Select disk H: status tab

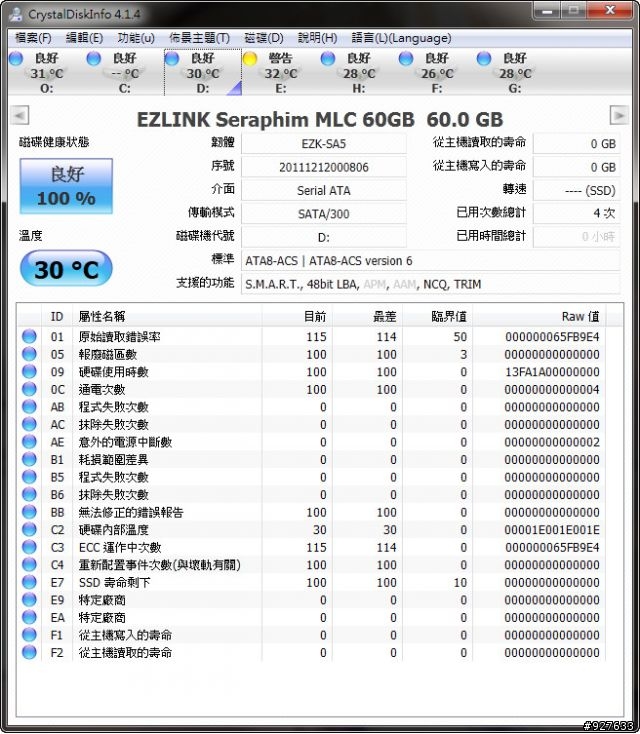[x=359, y=73]
